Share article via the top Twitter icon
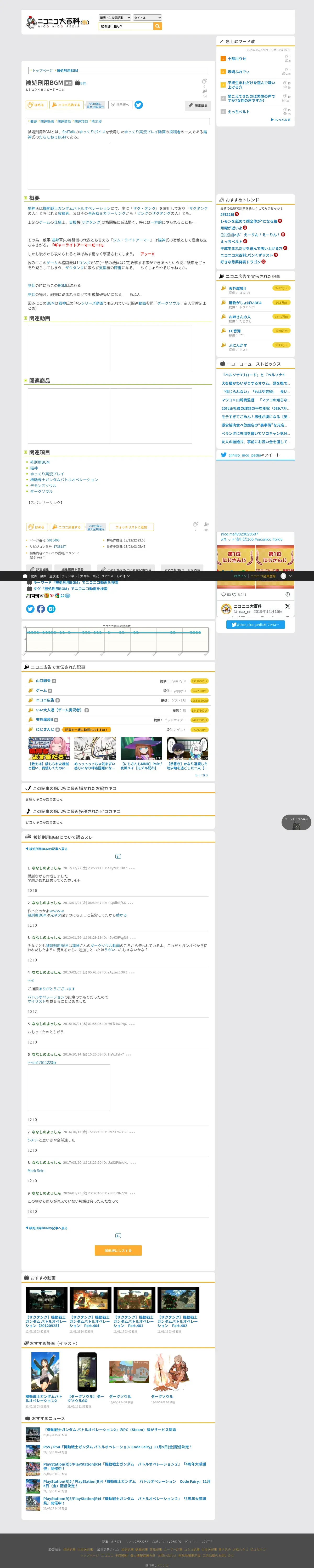The width and height of the screenshot is (314, 1568). pyautogui.click(x=139, y=105)
